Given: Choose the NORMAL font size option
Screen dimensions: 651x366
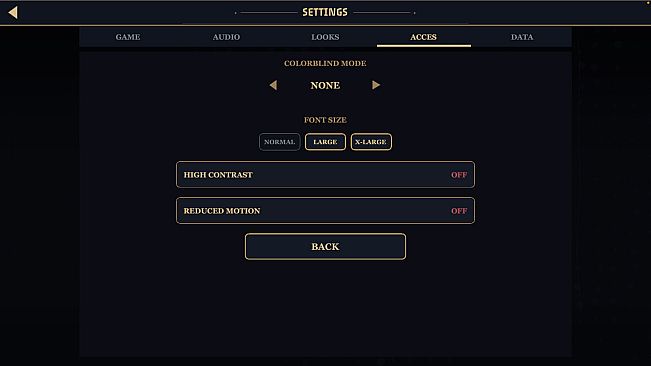Looking at the screenshot, I should [x=279, y=142].
